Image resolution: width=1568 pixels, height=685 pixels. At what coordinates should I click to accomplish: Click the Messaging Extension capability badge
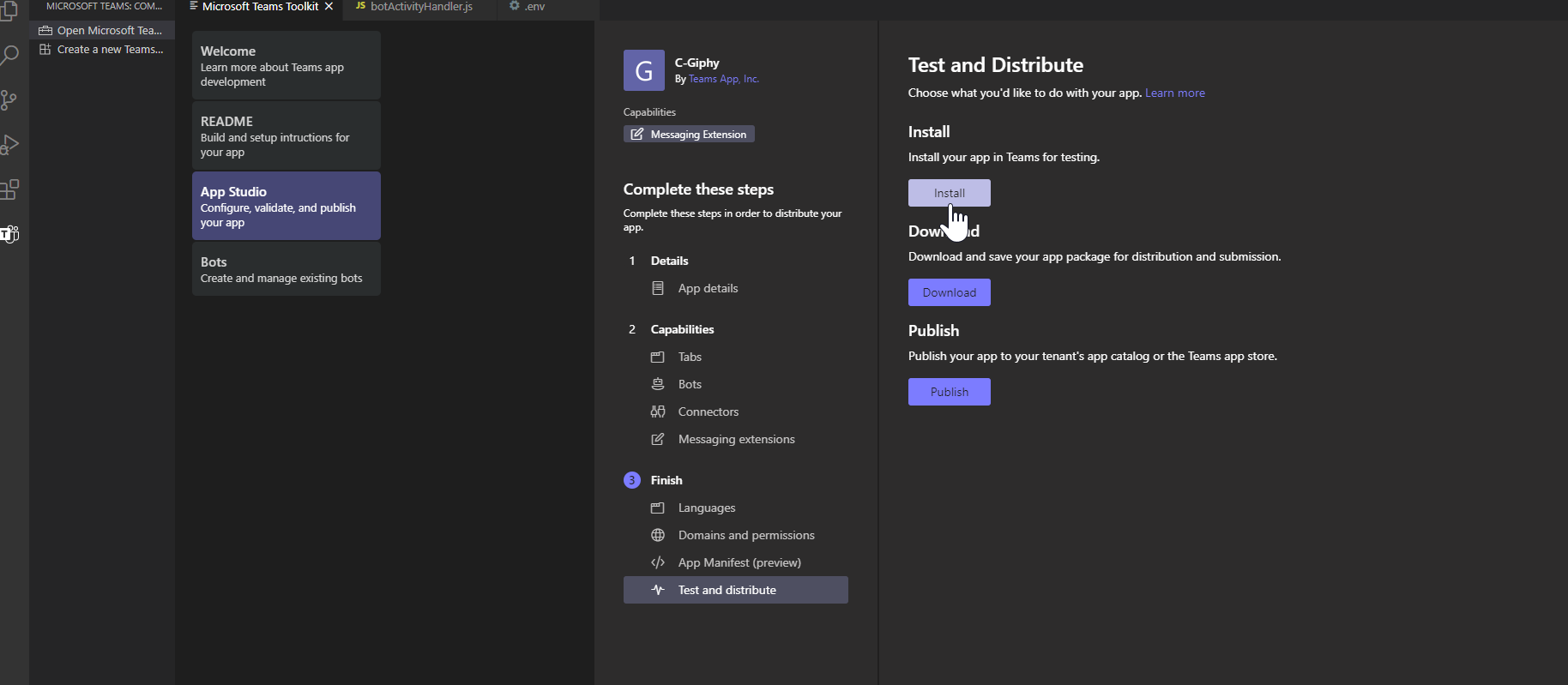pyautogui.click(x=689, y=135)
